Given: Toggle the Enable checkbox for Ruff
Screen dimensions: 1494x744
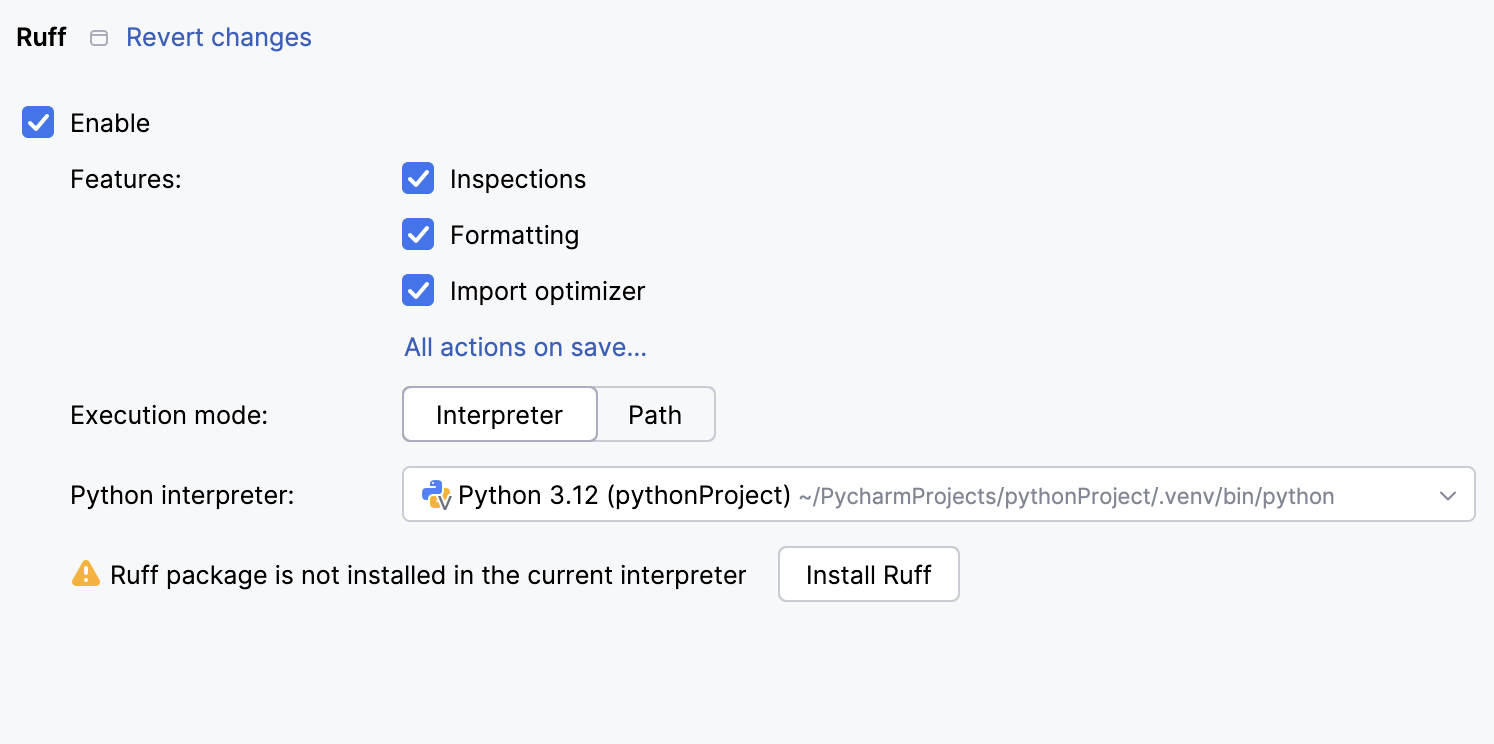Looking at the screenshot, I should click(38, 123).
